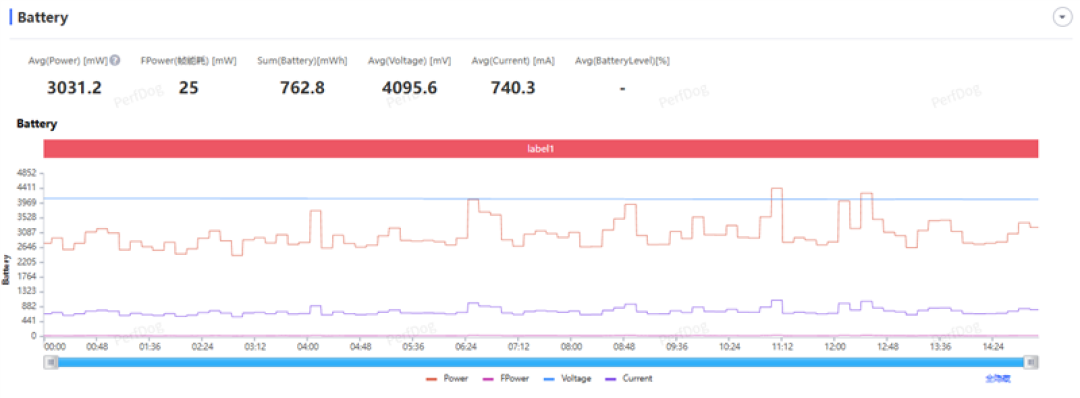Click the Avg(BatteryLevel)[%] heading

(623, 61)
